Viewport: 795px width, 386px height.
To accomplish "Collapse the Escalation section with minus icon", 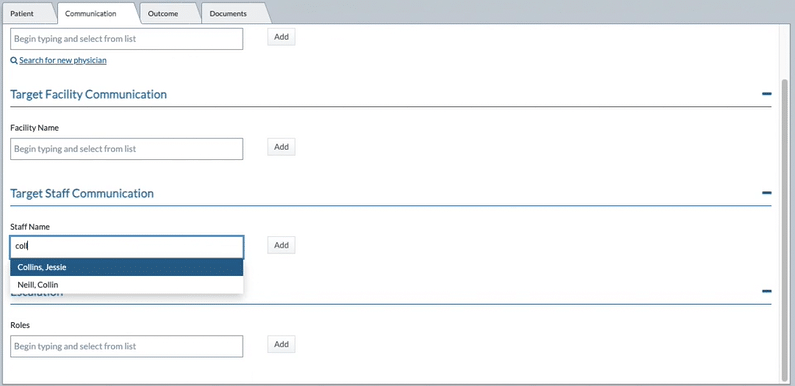I will (767, 291).
